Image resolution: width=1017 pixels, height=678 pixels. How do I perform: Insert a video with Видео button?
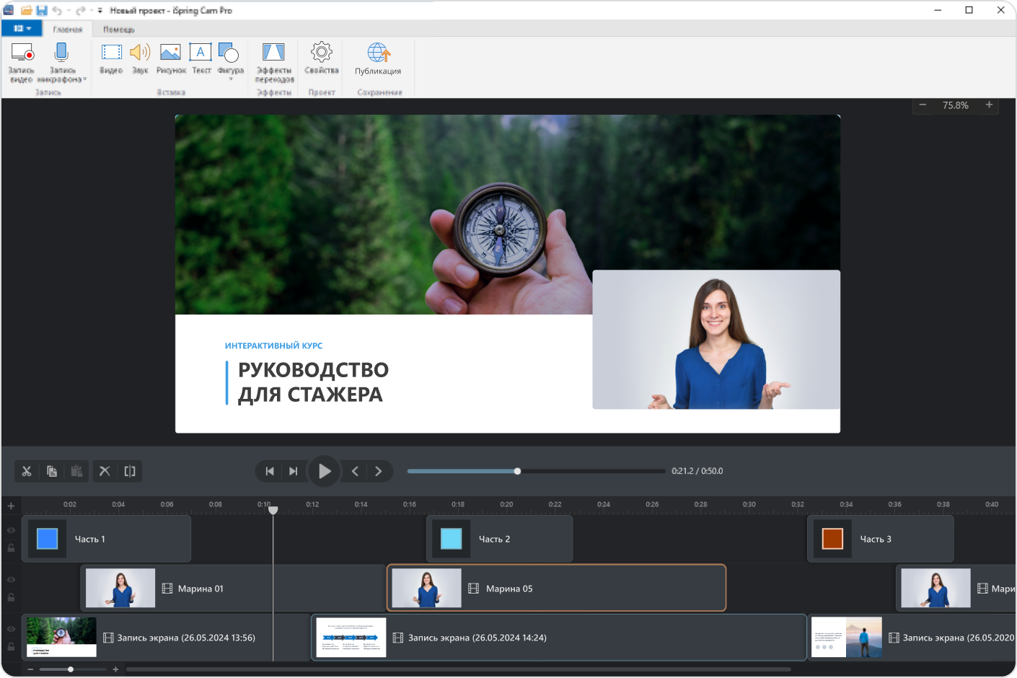[x=112, y=58]
